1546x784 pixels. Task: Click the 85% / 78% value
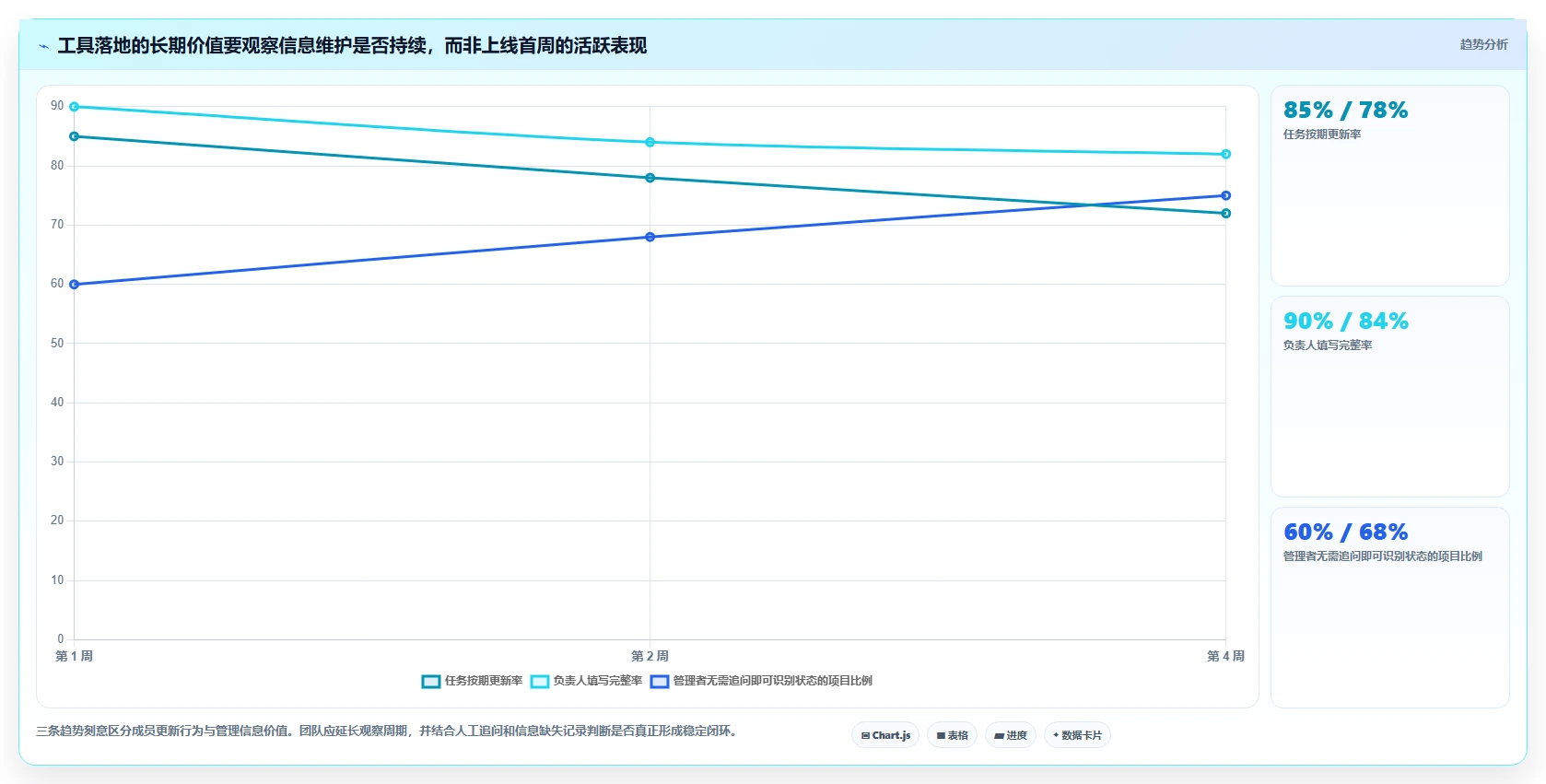coord(1345,111)
